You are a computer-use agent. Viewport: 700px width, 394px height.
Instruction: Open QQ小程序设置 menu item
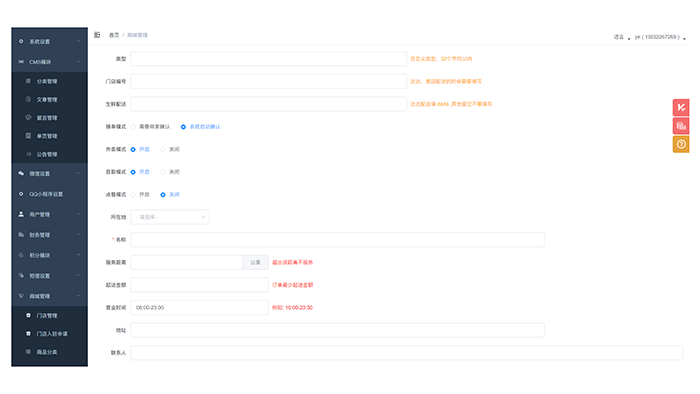click(50, 194)
